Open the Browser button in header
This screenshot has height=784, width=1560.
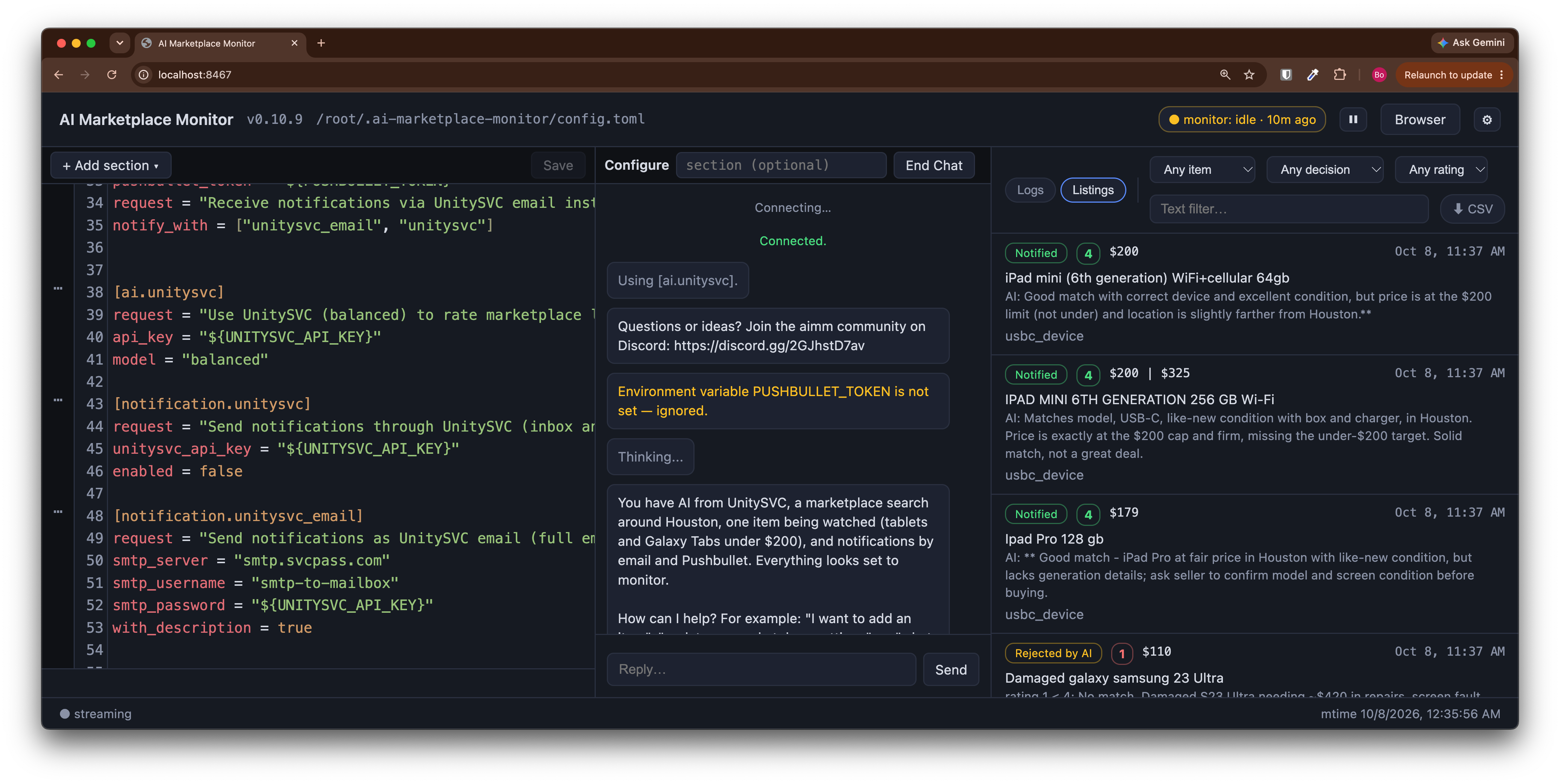tap(1419, 119)
